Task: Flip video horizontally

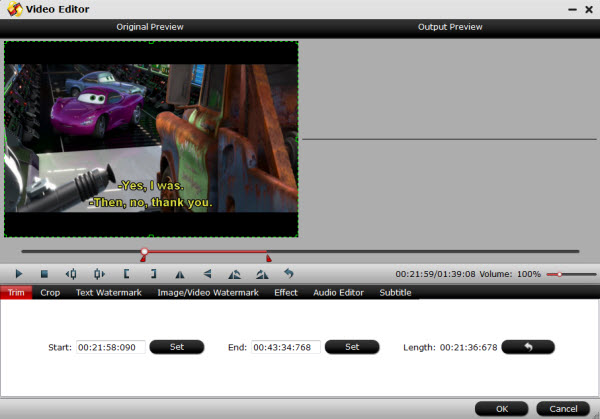Action: (179, 274)
